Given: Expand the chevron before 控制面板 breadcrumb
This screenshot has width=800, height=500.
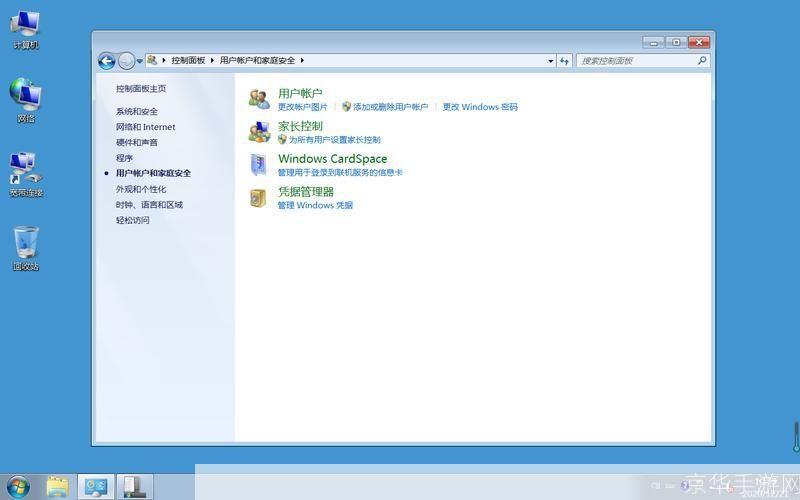Looking at the screenshot, I should [164, 60].
